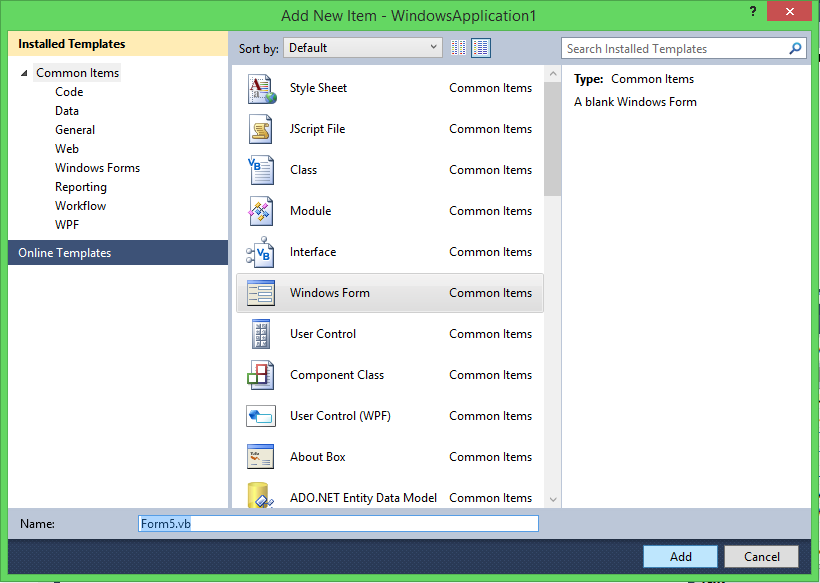
Task: Select the Style Sheet template
Action: 316,88
